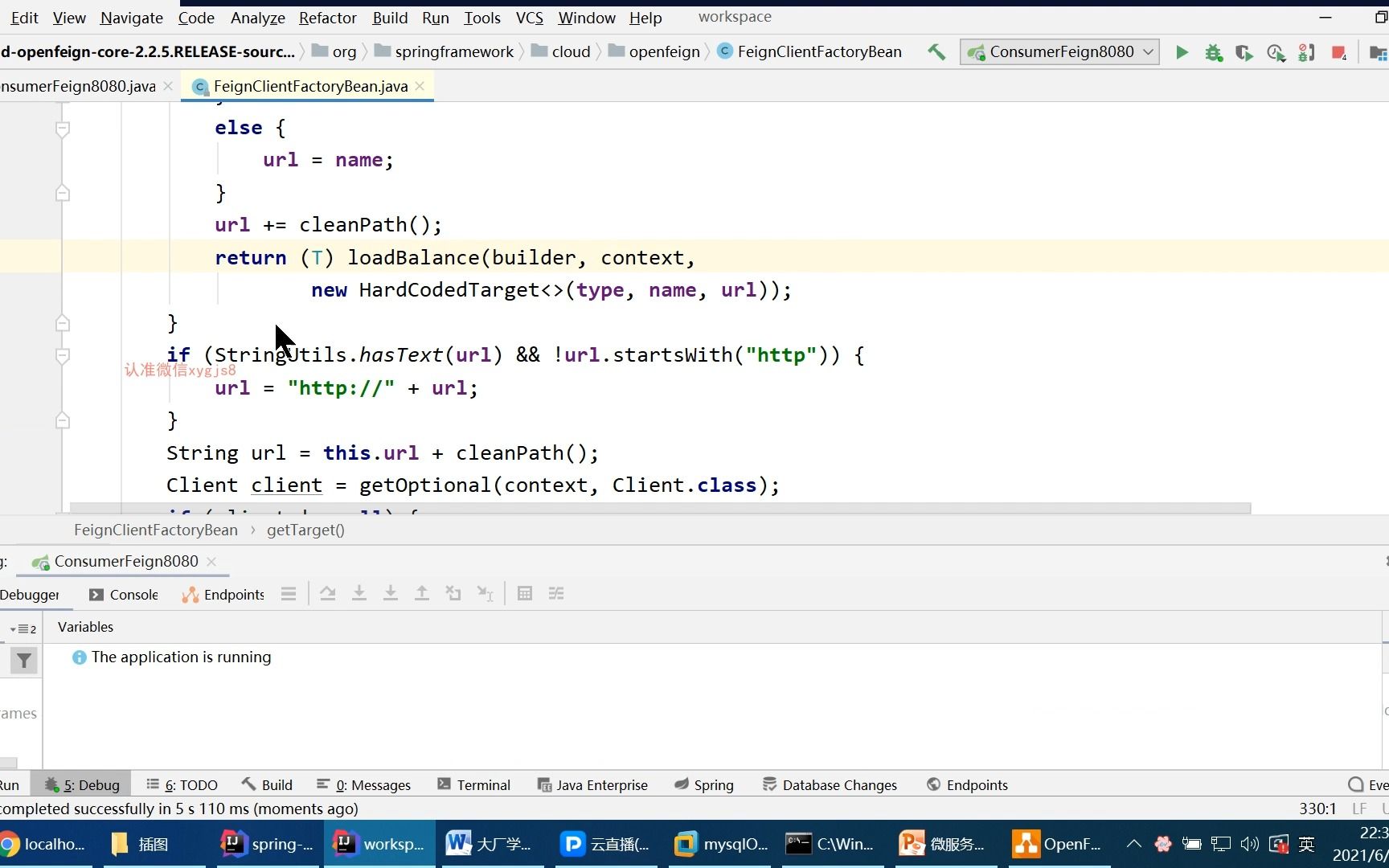Open the Java Enterprise tool window
Image resolution: width=1389 pixels, height=868 pixels.
[x=592, y=785]
